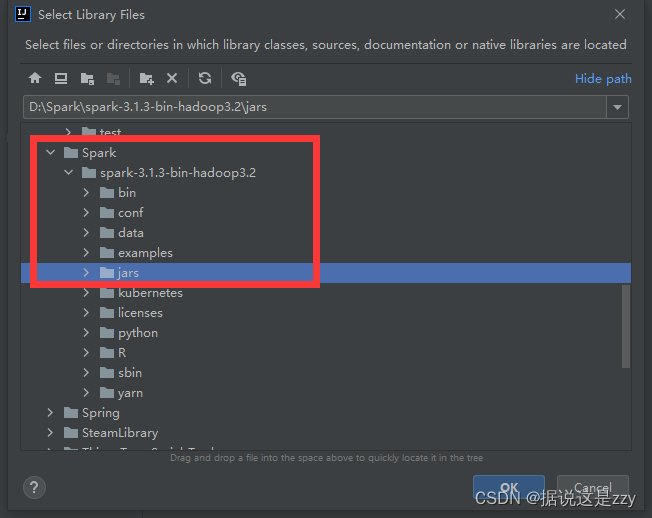Select the Spark folder
652x518 pixels.
pyautogui.click(x=90, y=153)
